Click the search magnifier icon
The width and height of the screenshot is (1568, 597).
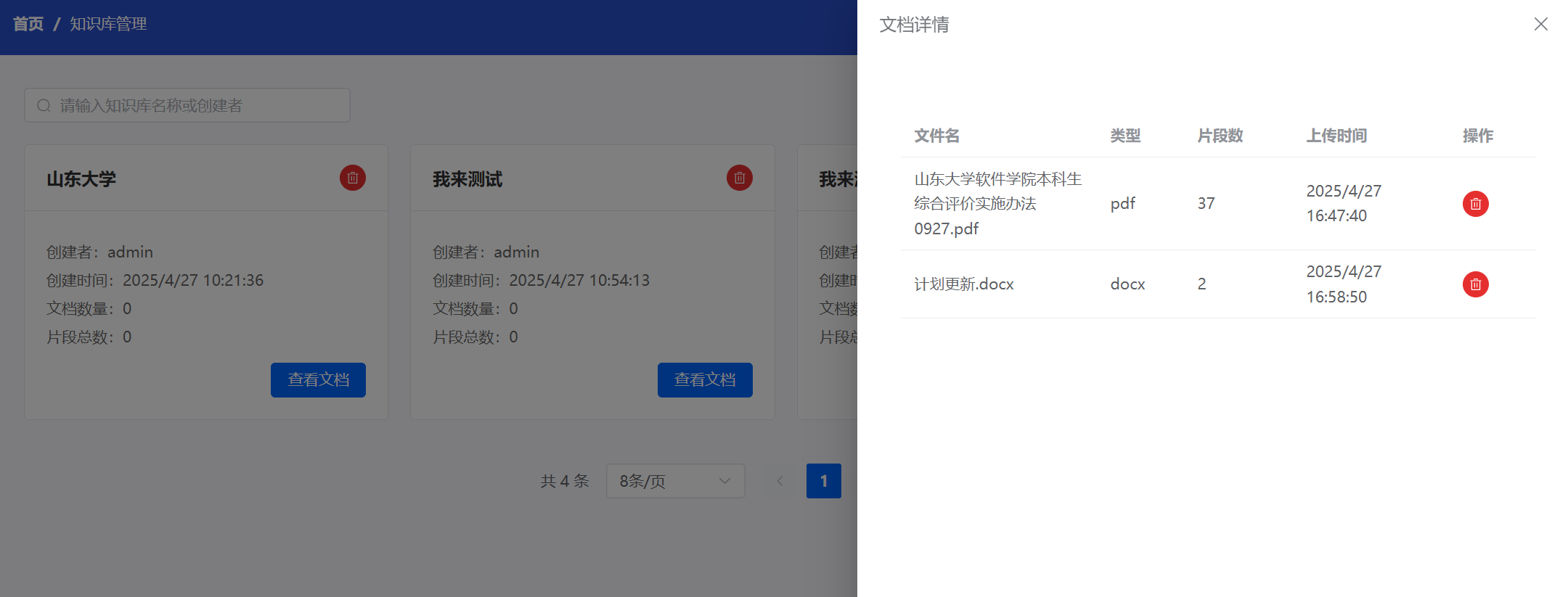pyautogui.click(x=44, y=106)
